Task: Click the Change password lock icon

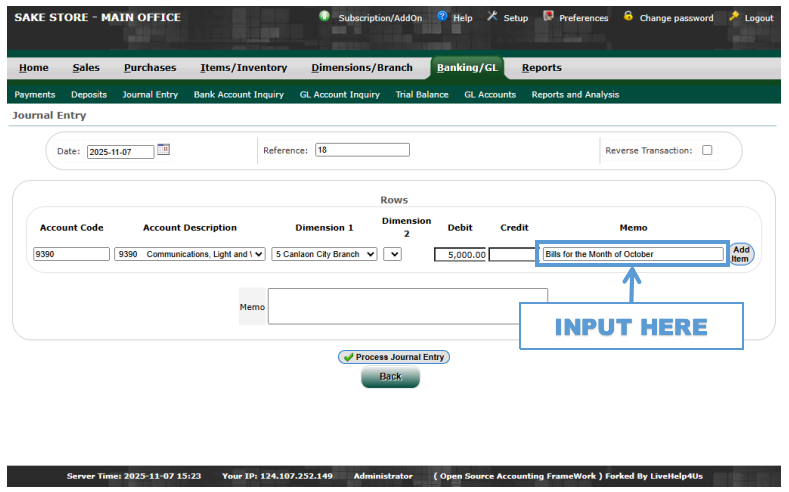Action: pyautogui.click(x=628, y=17)
